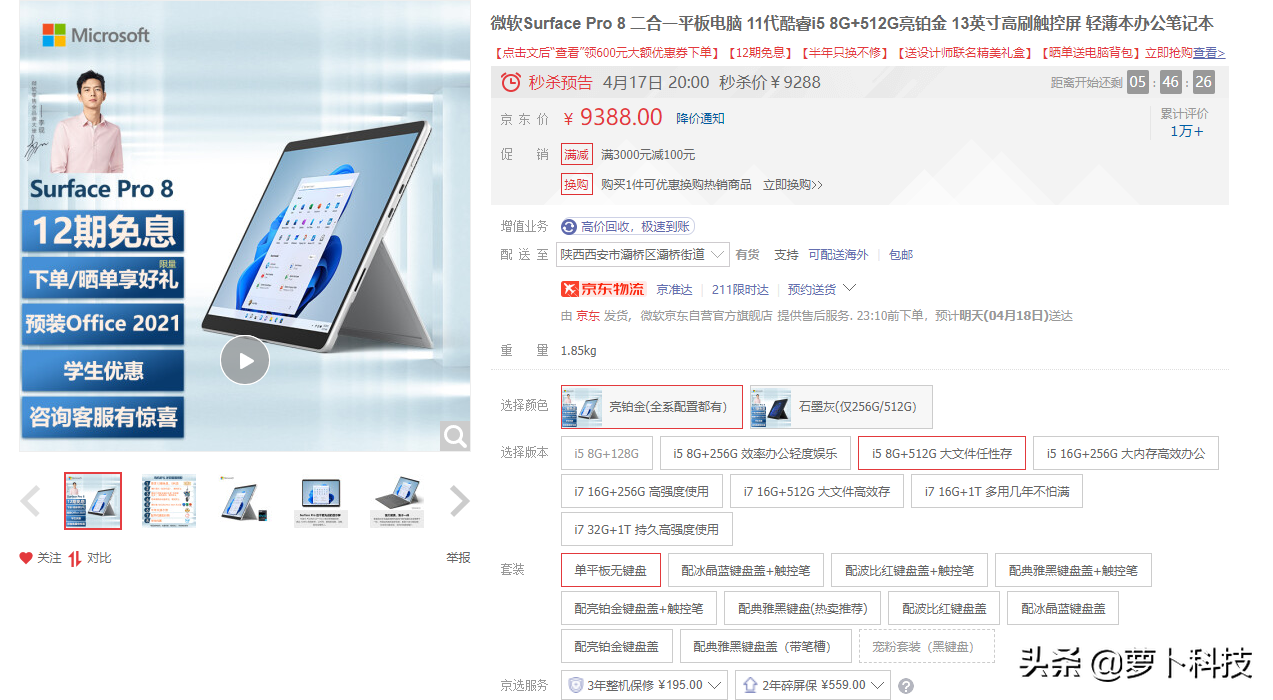This screenshot has width=1273, height=700.
Task: Expand the 预约送货 chevron
Action: [849, 287]
